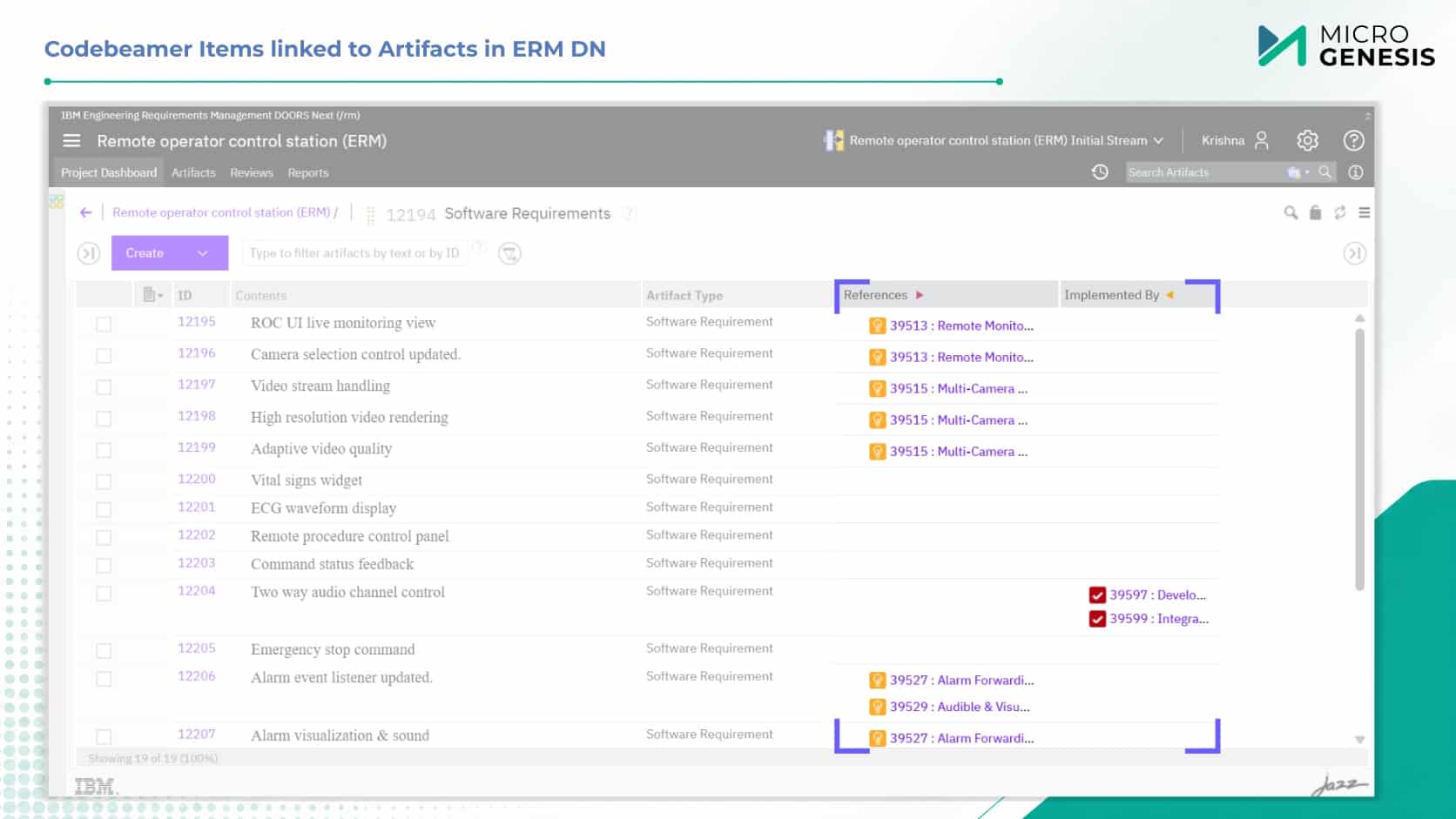This screenshot has height=819, width=1456.
Task: Open the history clock icon
Action: (1100, 172)
